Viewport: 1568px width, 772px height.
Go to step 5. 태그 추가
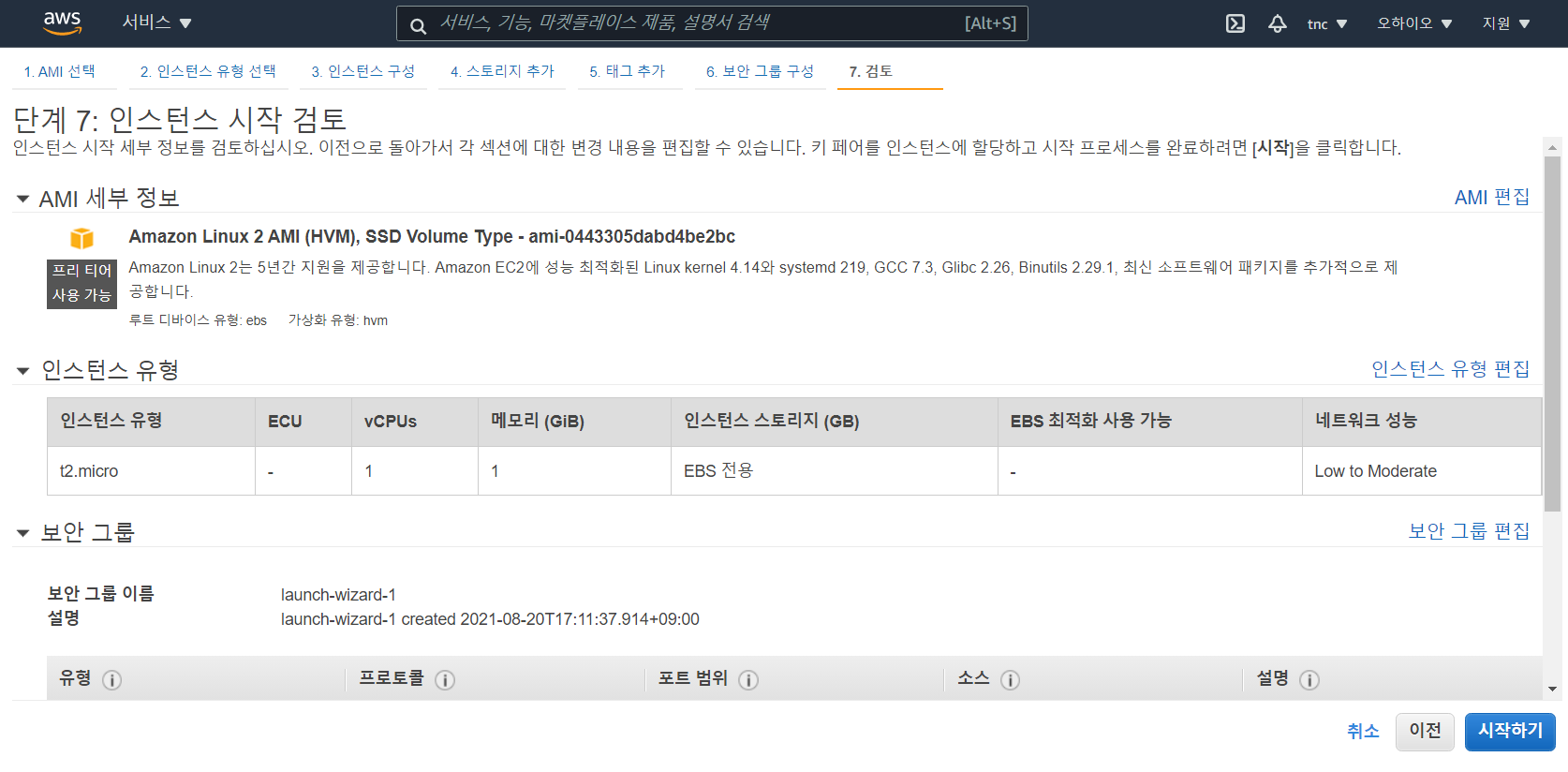627,71
